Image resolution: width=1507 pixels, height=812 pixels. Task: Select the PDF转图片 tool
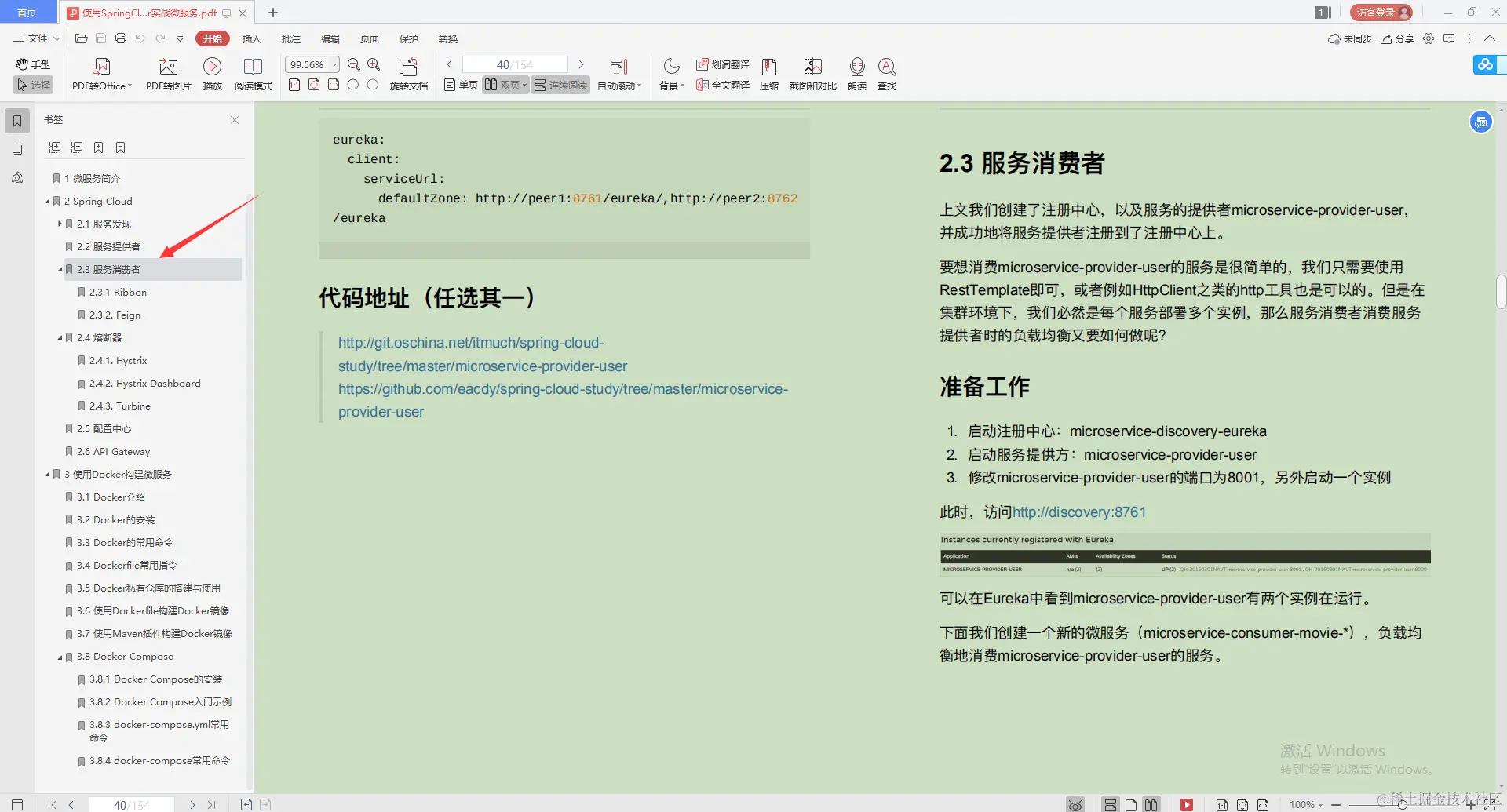(167, 73)
